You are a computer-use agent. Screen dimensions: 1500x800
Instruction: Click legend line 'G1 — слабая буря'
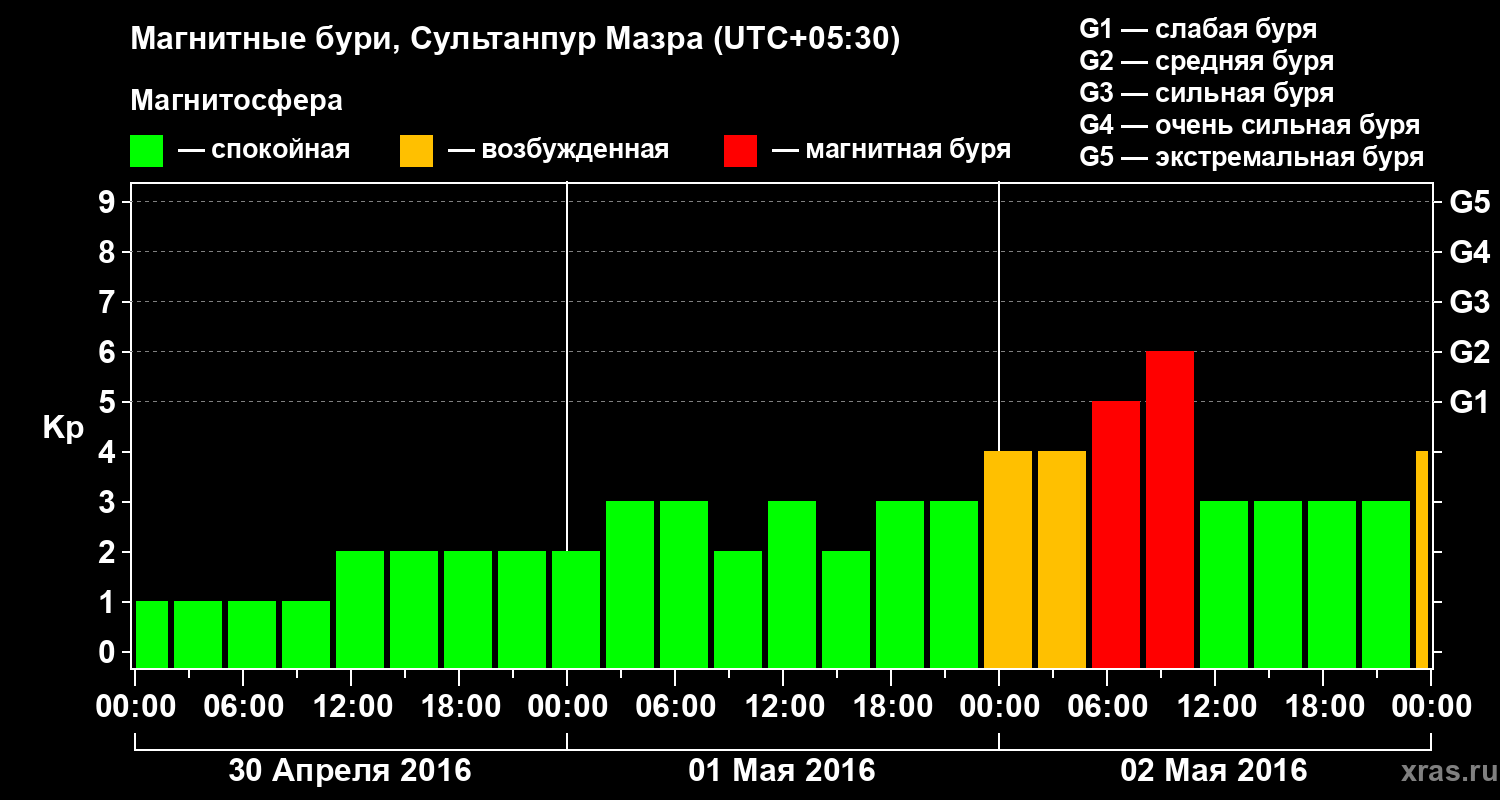(1198, 29)
